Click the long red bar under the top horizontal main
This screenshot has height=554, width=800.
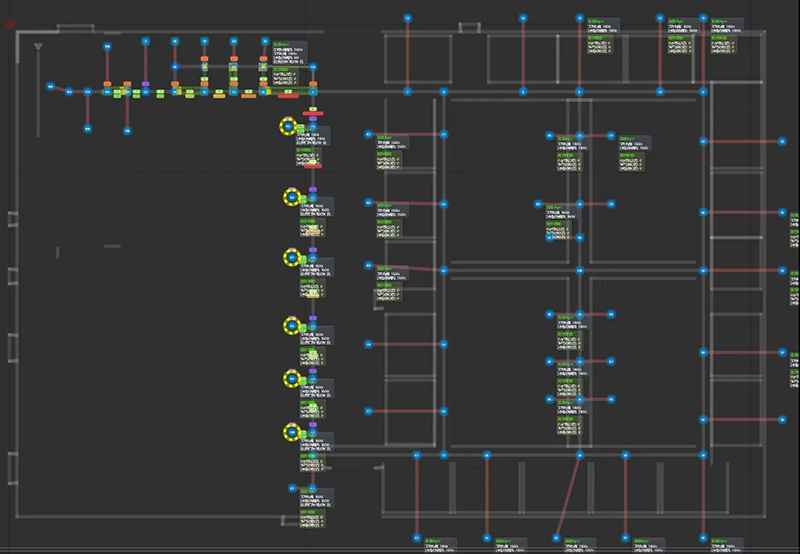288,96
